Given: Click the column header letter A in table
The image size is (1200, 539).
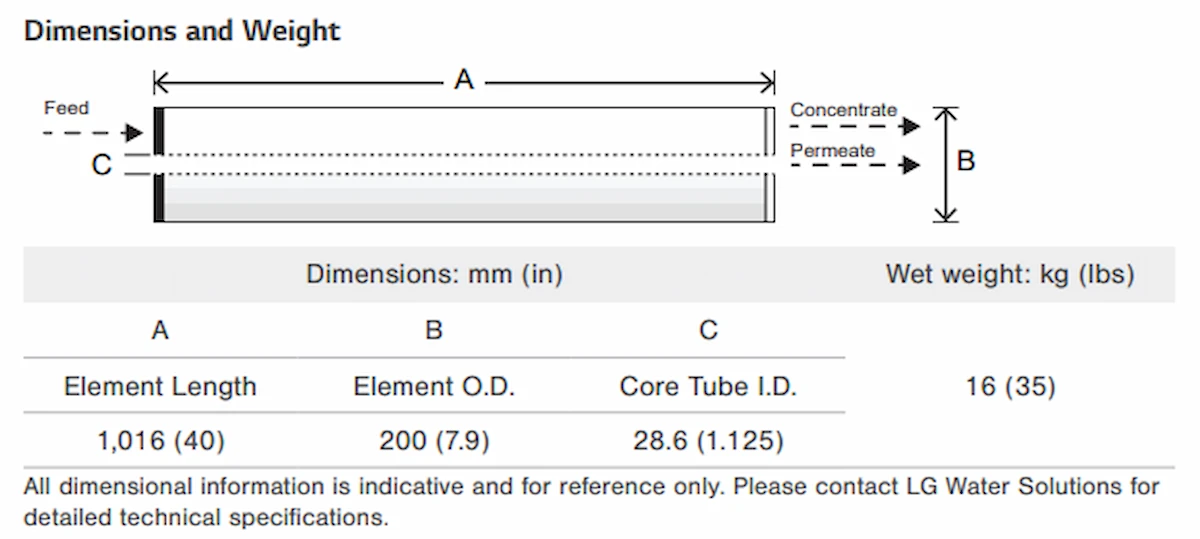Looking at the screenshot, I should 160,330.
